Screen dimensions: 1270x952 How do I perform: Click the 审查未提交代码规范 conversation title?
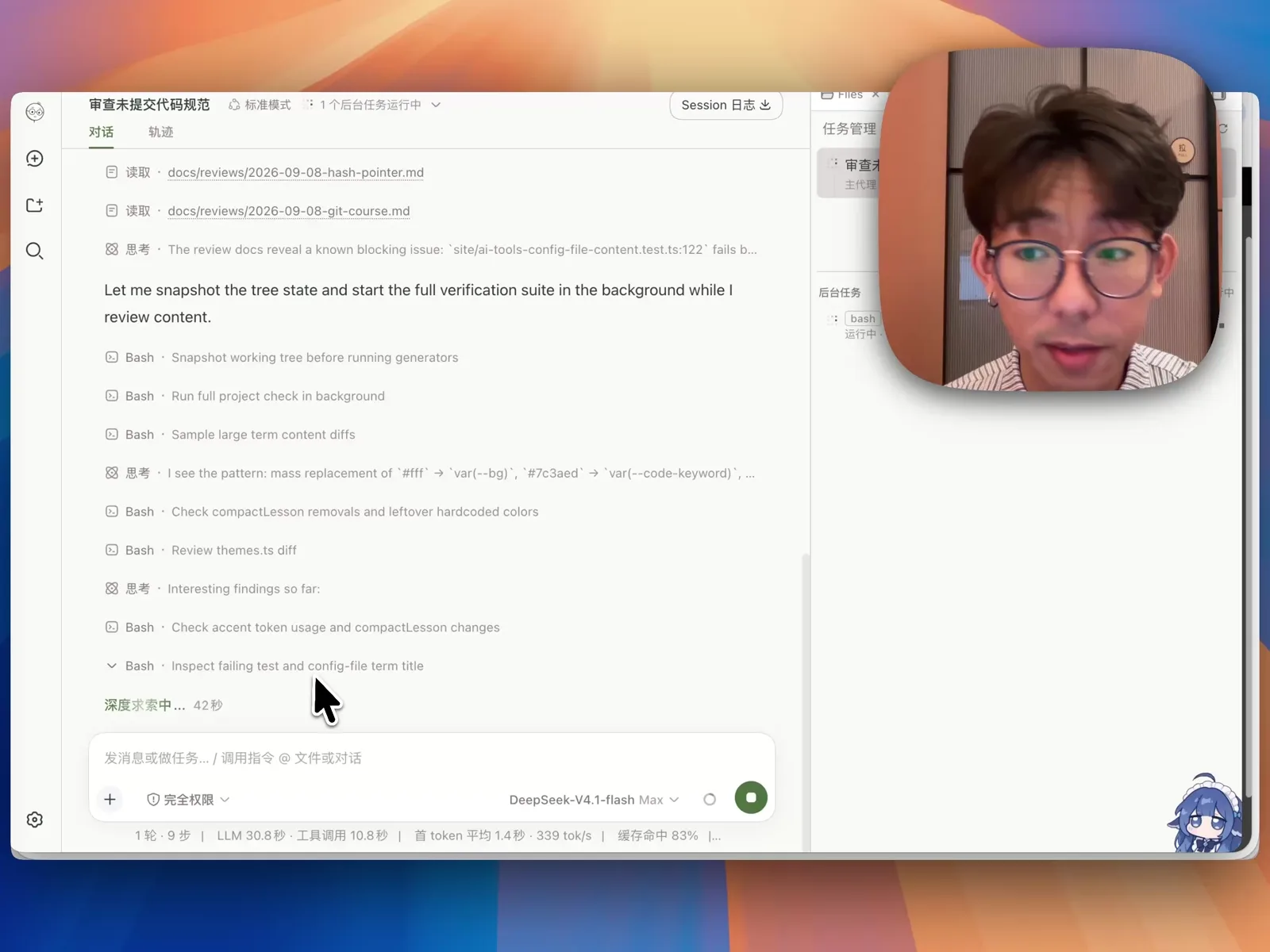149,105
